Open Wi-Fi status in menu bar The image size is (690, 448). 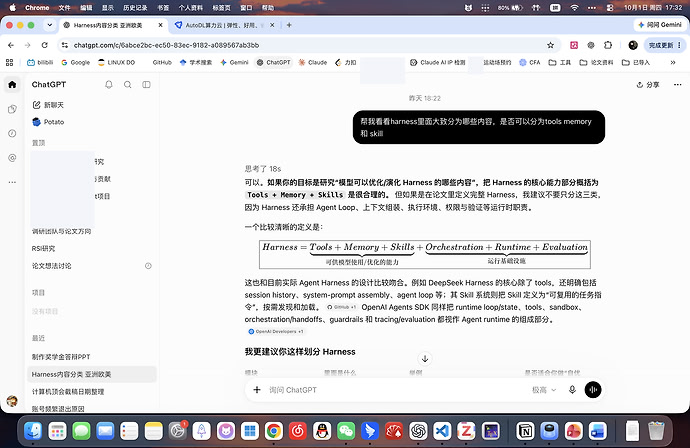(x=574, y=7)
